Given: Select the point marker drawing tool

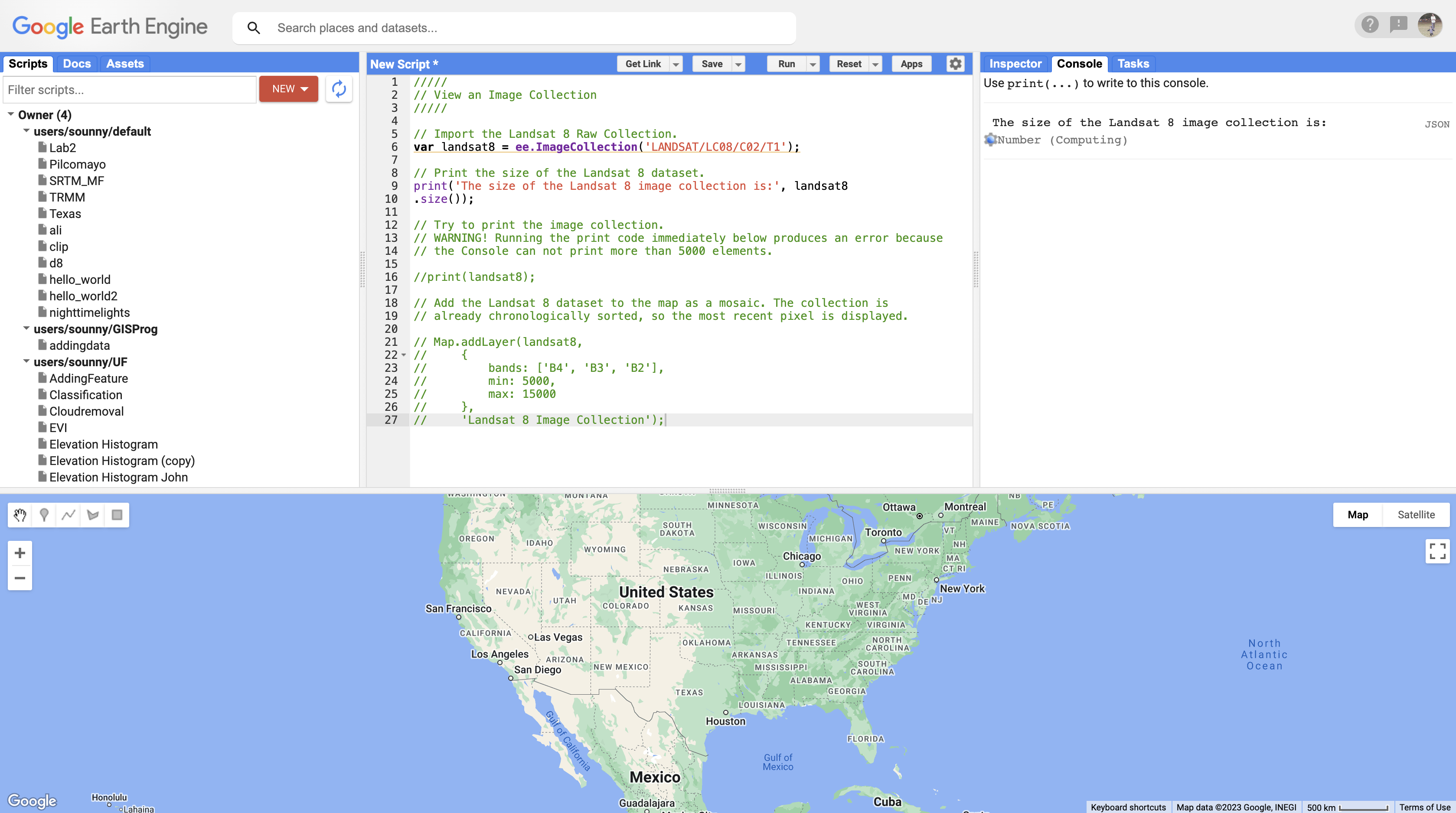Looking at the screenshot, I should click(x=43, y=515).
